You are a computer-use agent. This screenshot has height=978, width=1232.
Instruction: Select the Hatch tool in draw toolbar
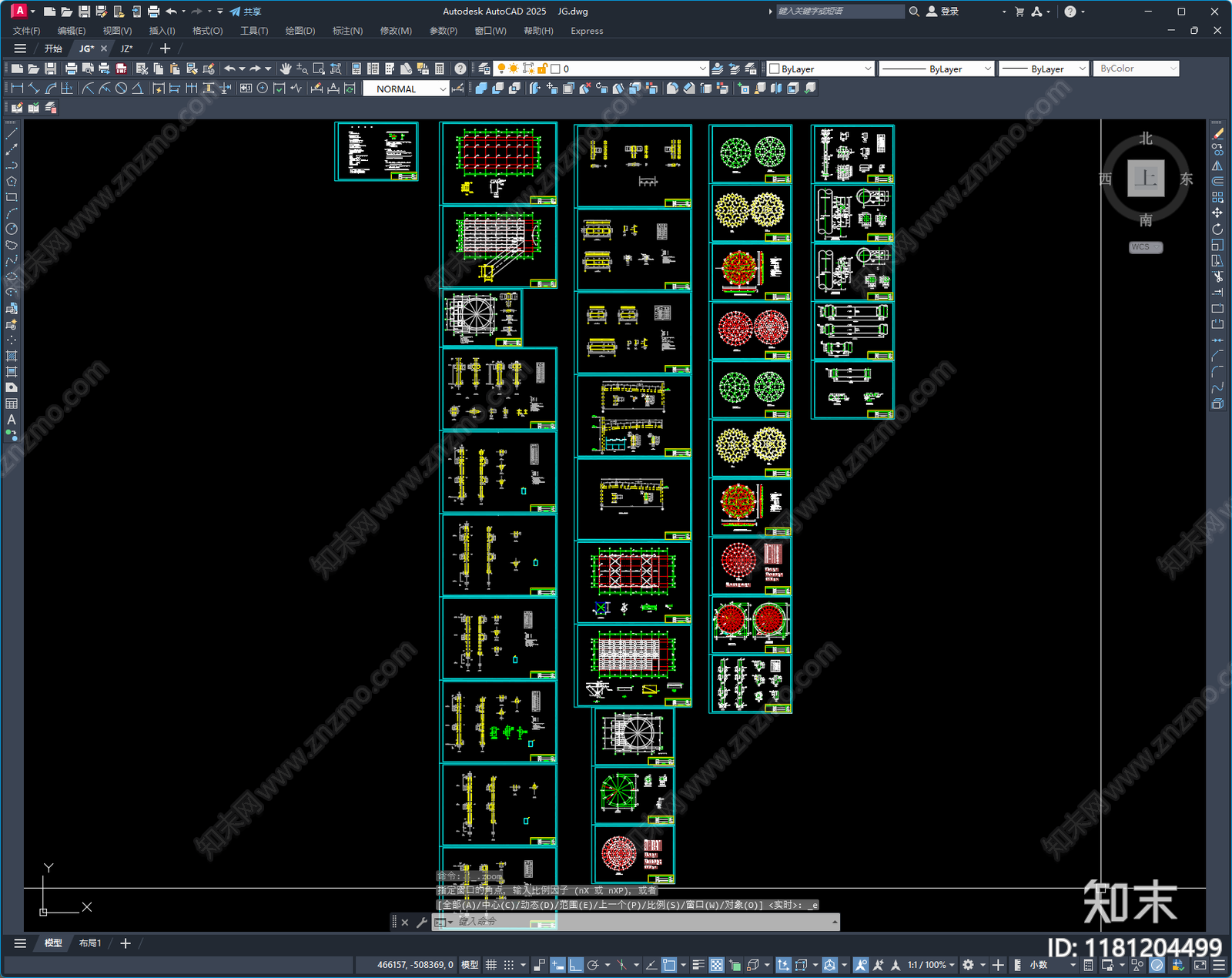click(x=12, y=356)
